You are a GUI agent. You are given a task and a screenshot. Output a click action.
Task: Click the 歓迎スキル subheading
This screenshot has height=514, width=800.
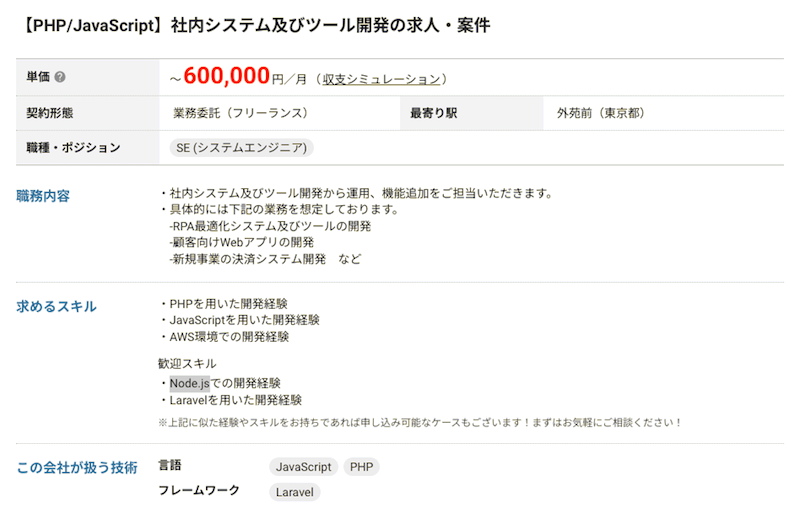pos(187,363)
